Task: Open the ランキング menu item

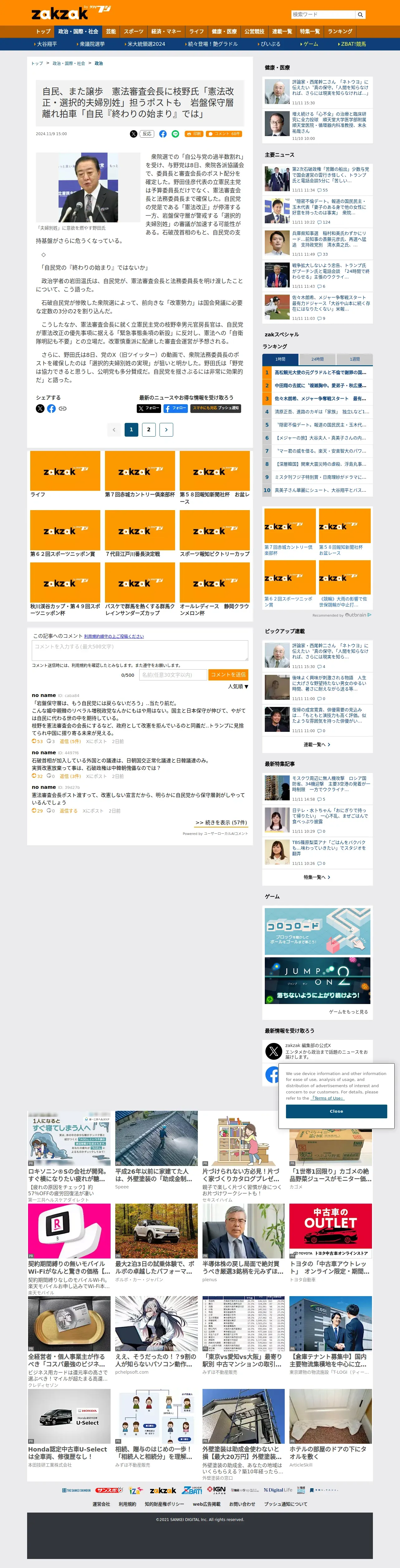Action: 340,32
